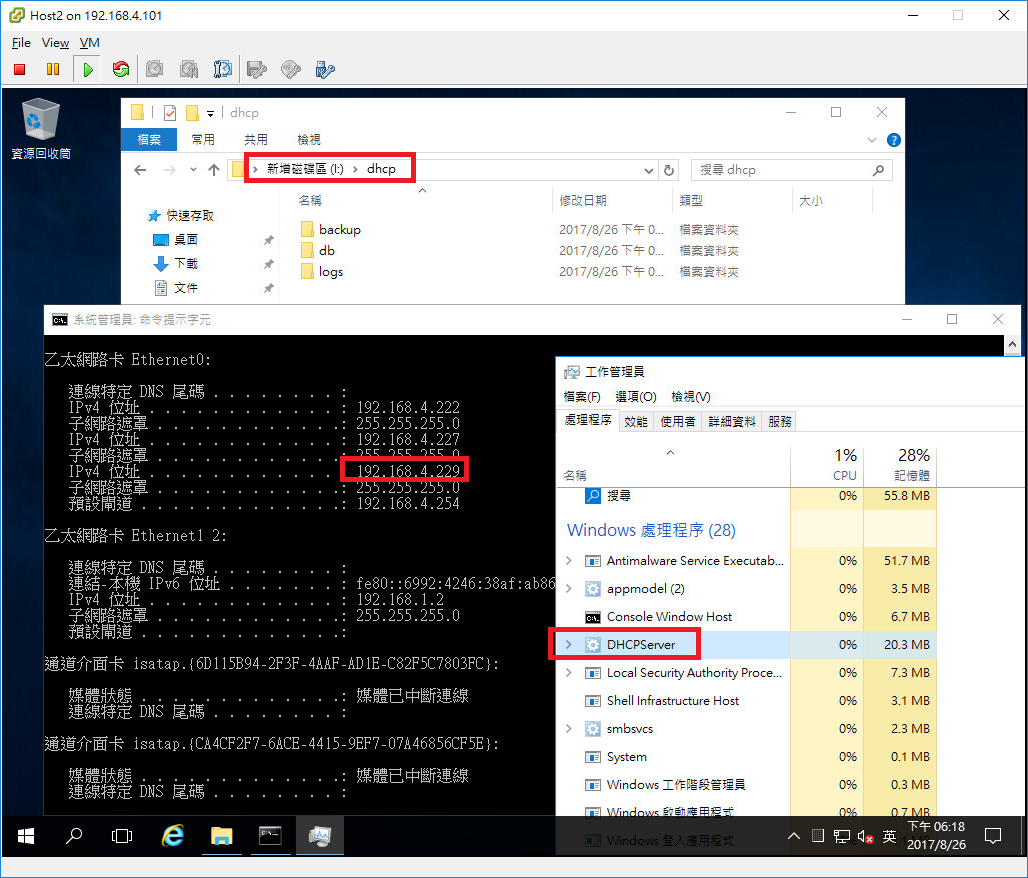Open the File menu of the VM console
1028x878 pixels.
(x=21, y=43)
